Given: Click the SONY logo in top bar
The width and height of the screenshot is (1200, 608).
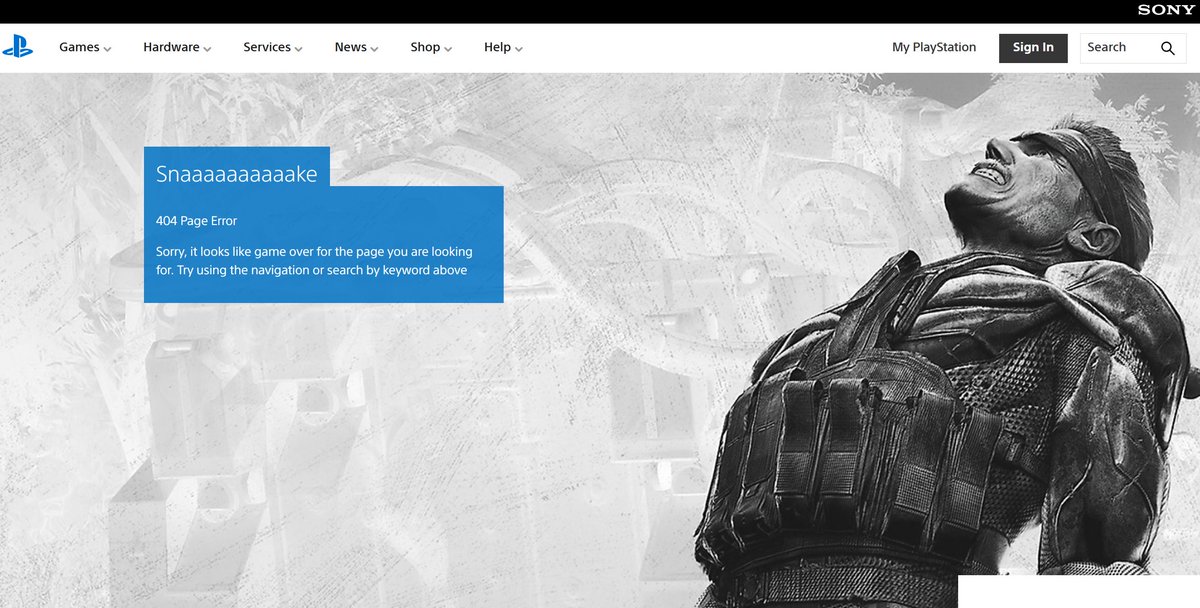Looking at the screenshot, I should [x=1166, y=10].
